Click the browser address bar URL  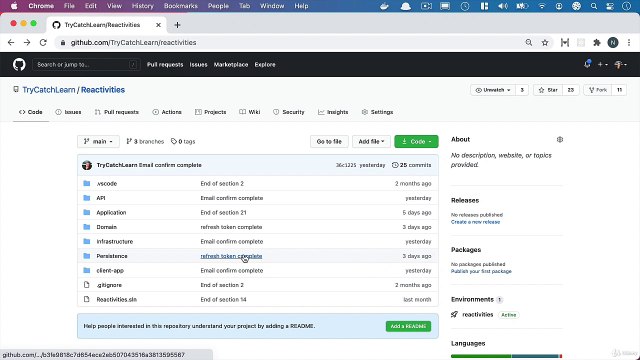click(x=133, y=42)
